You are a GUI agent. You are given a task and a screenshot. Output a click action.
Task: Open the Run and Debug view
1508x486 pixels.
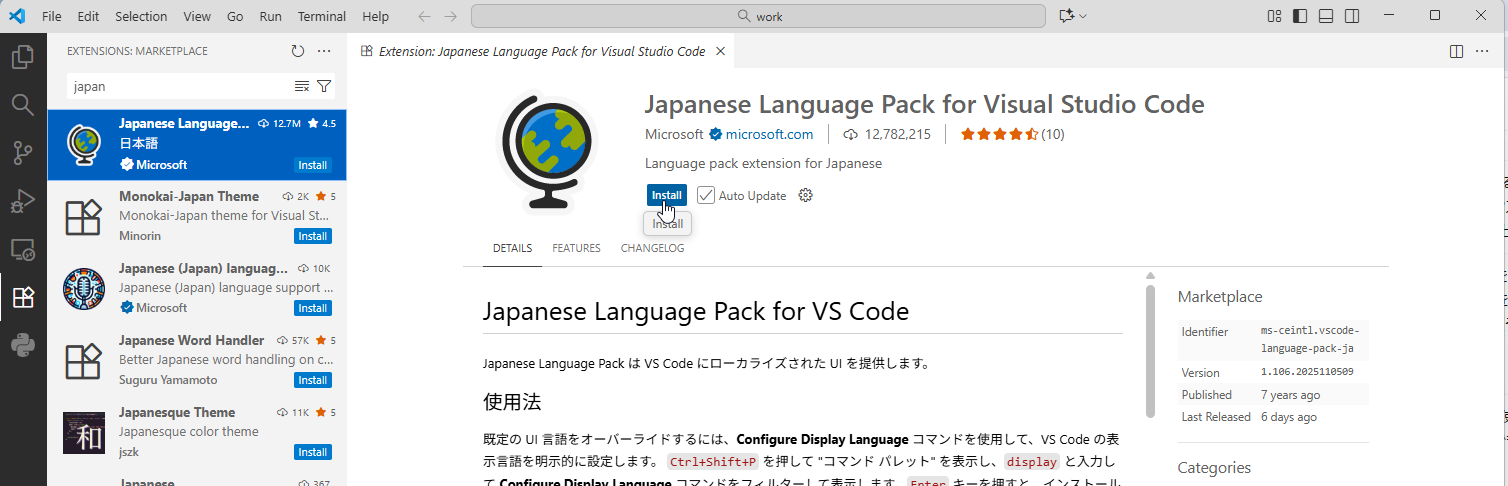pyautogui.click(x=22, y=201)
